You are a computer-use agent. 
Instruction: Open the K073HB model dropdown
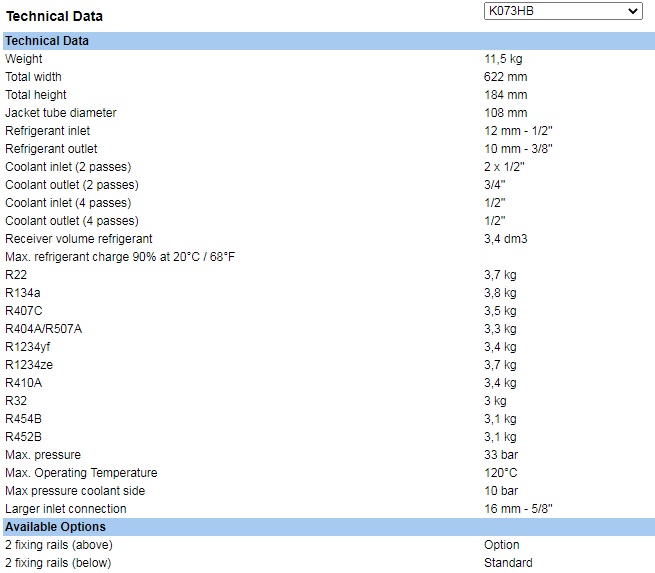pyautogui.click(x=562, y=11)
